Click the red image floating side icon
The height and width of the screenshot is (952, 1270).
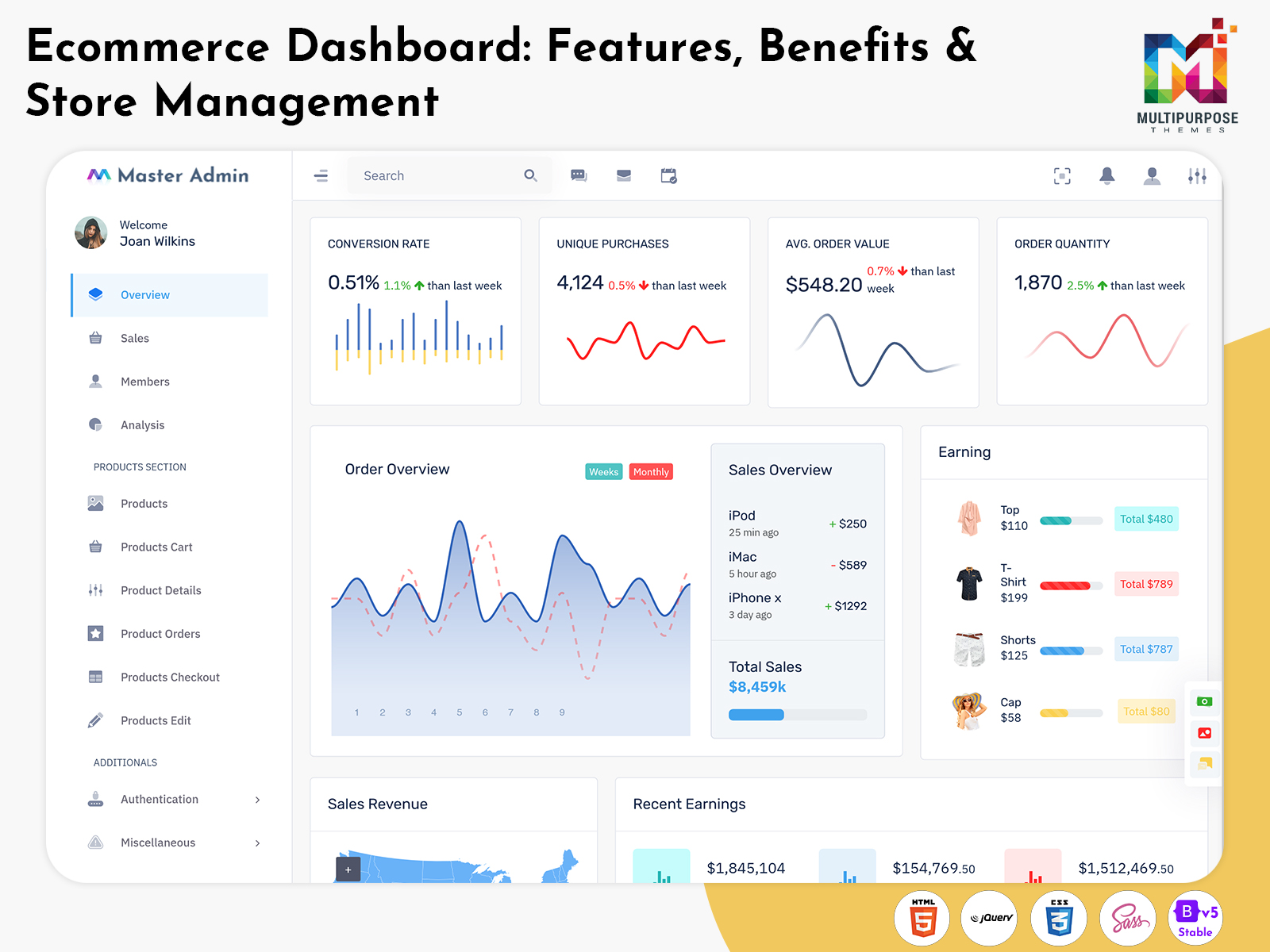point(1205,733)
